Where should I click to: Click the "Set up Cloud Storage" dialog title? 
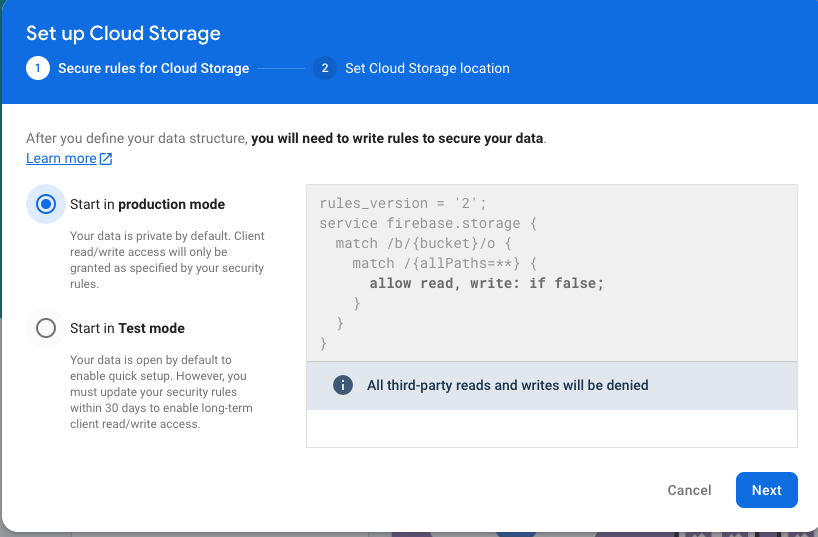tap(123, 33)
